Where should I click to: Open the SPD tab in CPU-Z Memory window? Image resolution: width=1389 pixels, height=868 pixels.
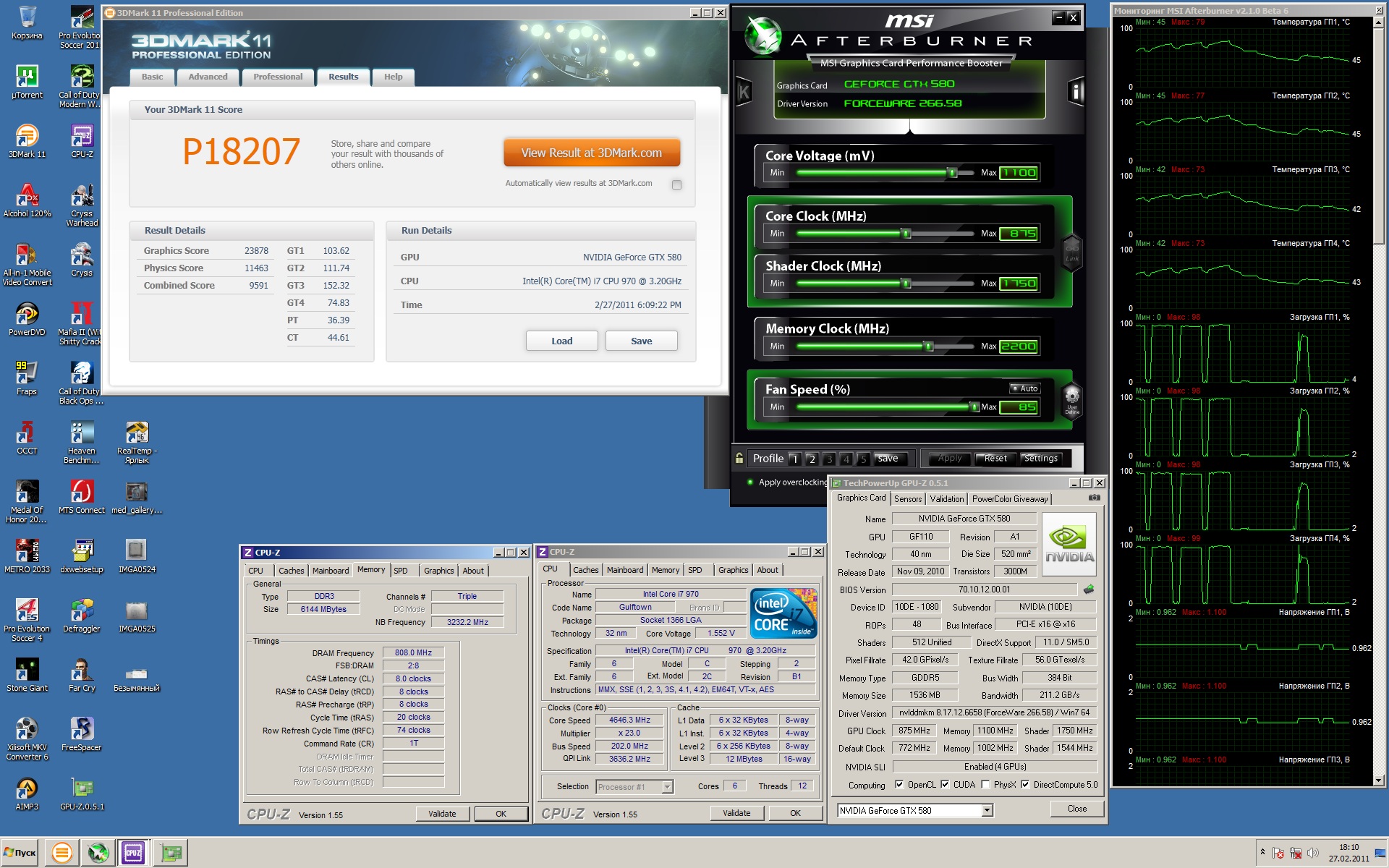tap(401, 571)
